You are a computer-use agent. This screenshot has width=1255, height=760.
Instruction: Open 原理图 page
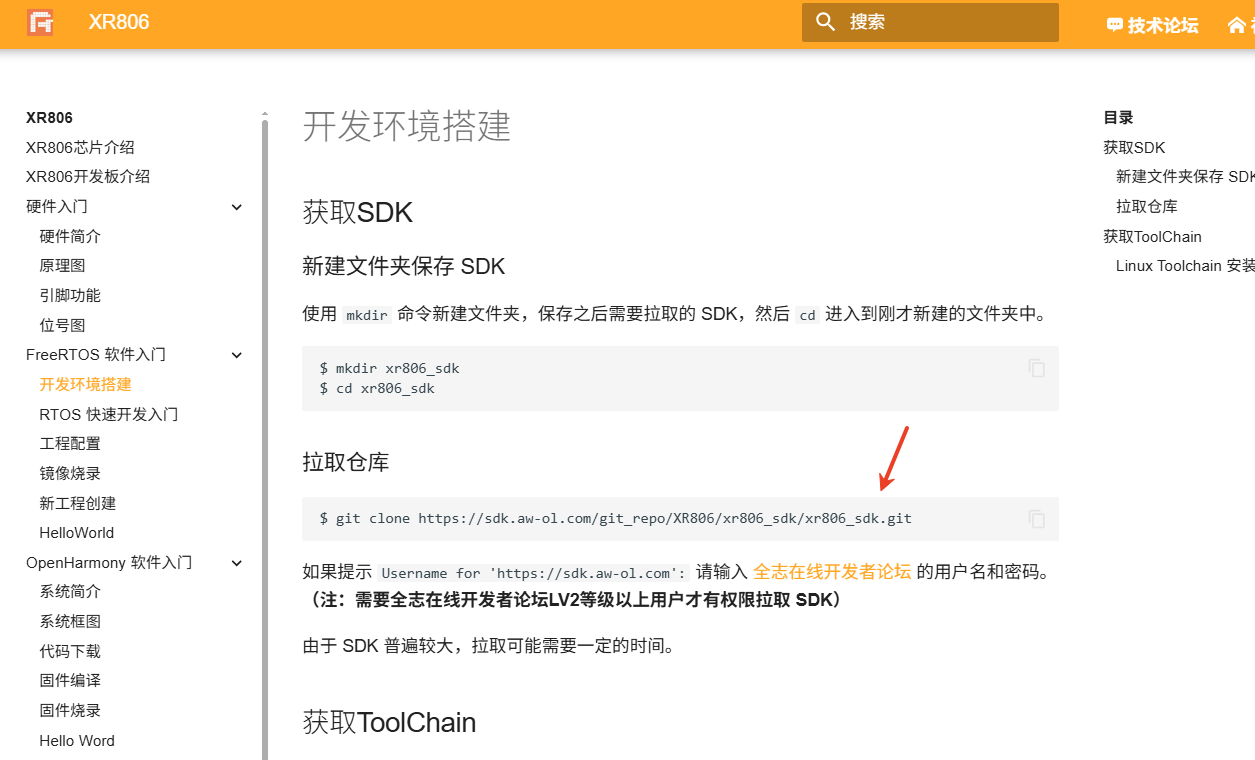tap(62, 266)
